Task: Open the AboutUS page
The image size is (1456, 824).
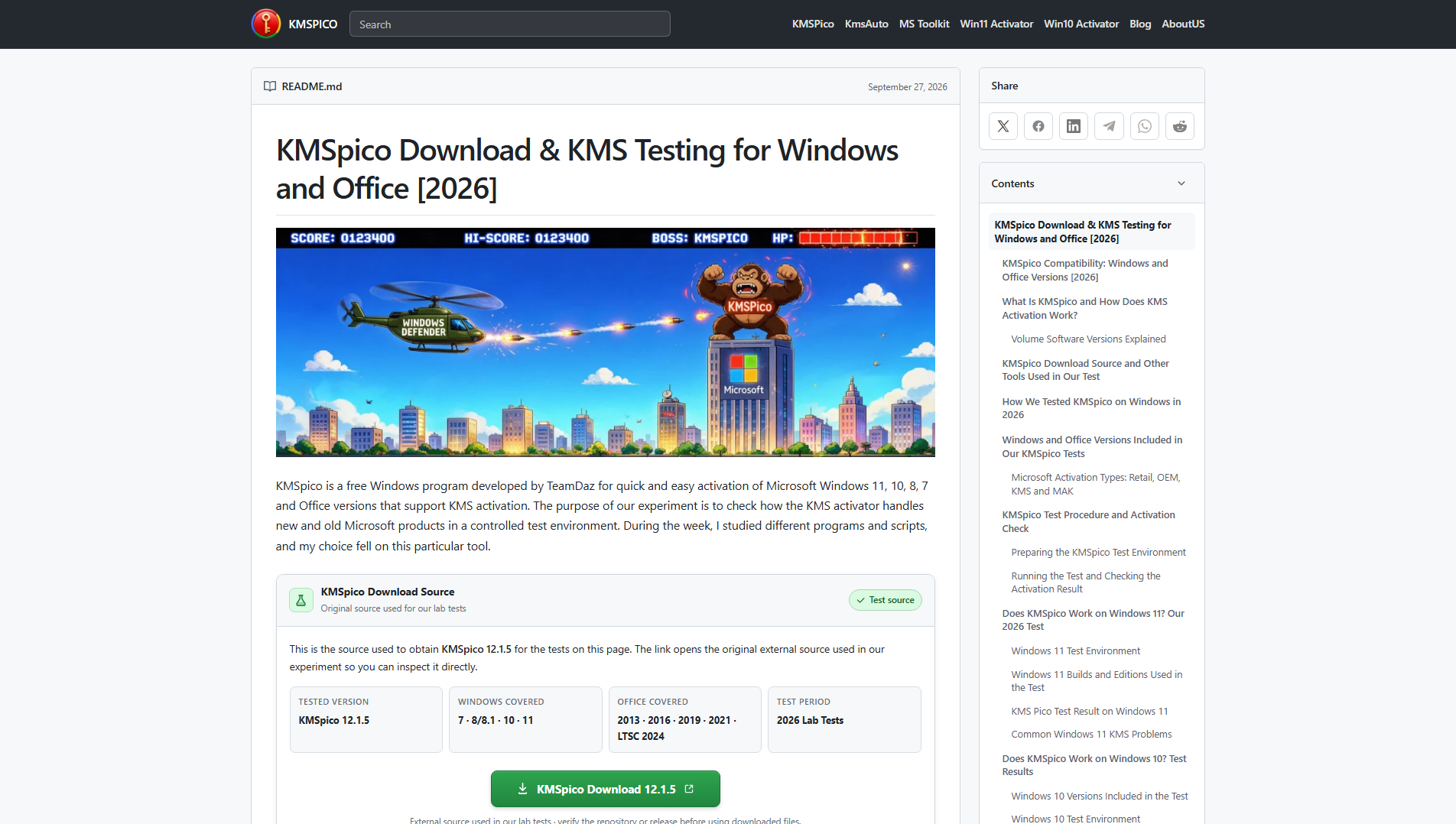Action: [x=1183, y=24]
